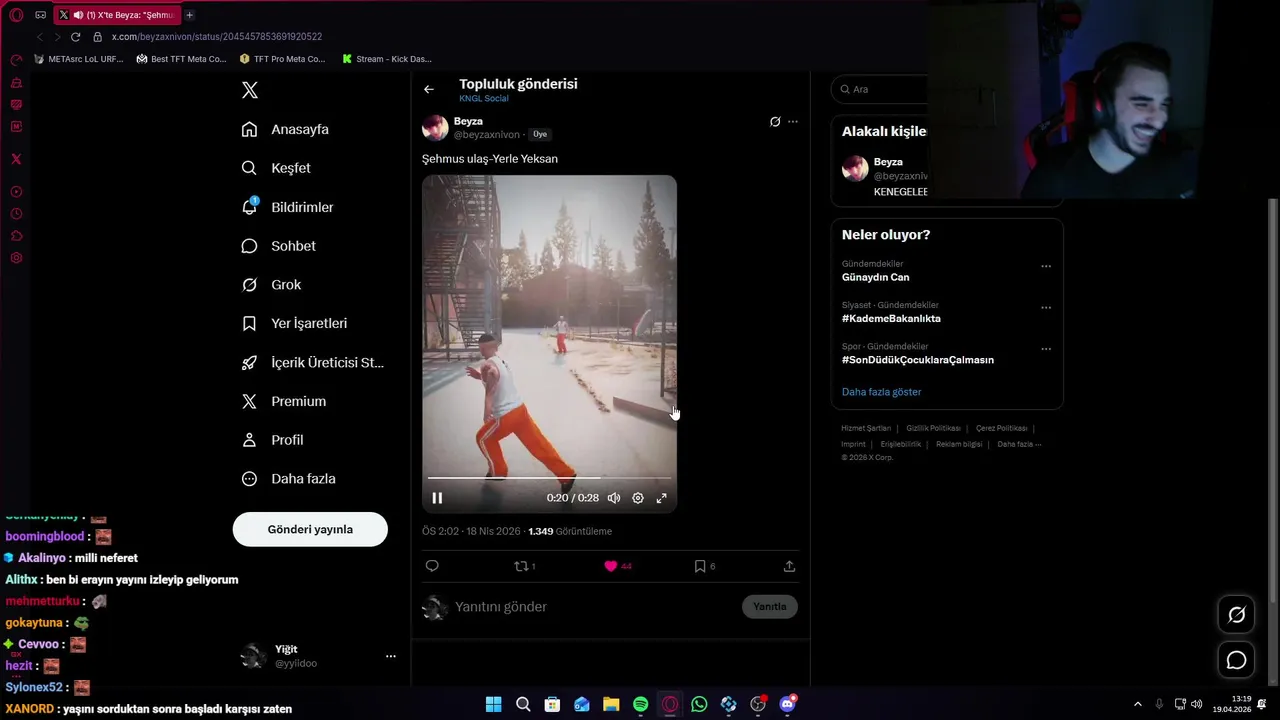Image resolution: width=1280 pixels, height=720 pixels.
Task: Open Yer İşaretleri bookmarks
Action: (294, 323)
